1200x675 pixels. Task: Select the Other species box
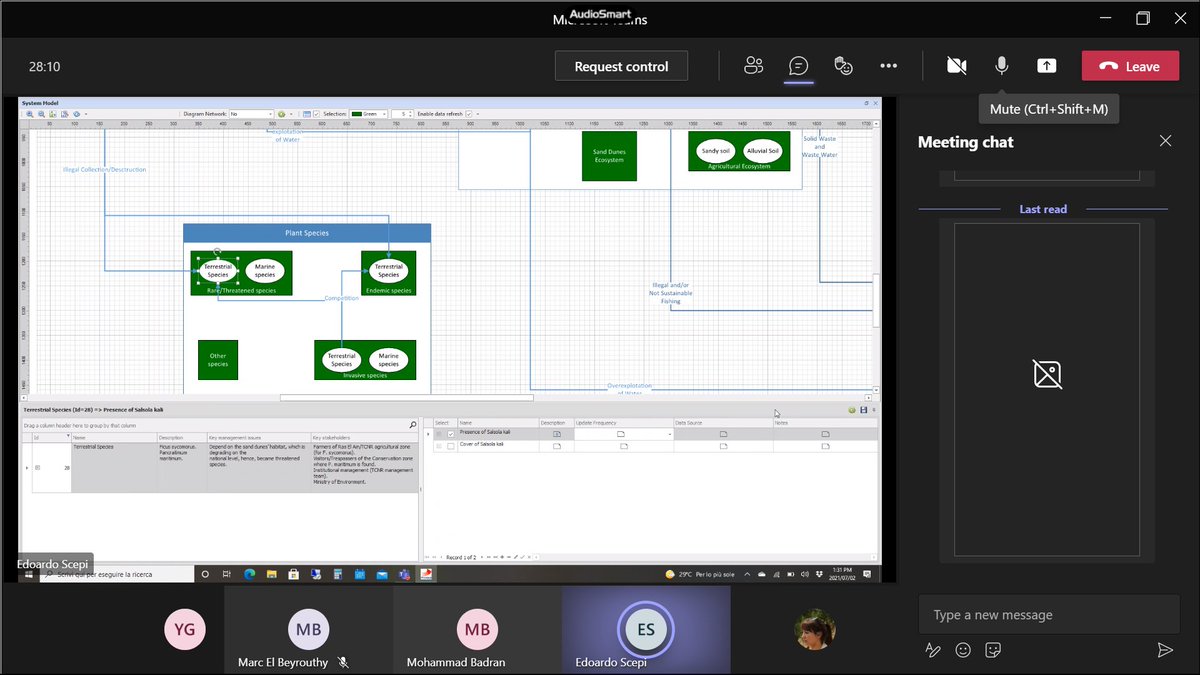click(x=218, y=360)
